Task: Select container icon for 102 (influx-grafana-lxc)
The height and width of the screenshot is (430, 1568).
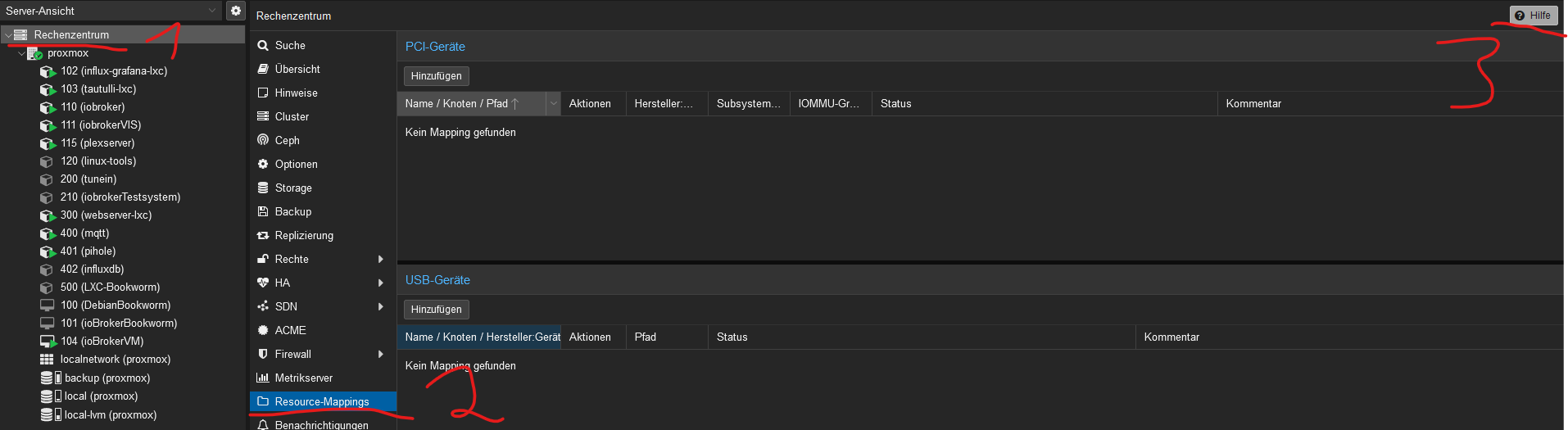Action: point(48,71)
